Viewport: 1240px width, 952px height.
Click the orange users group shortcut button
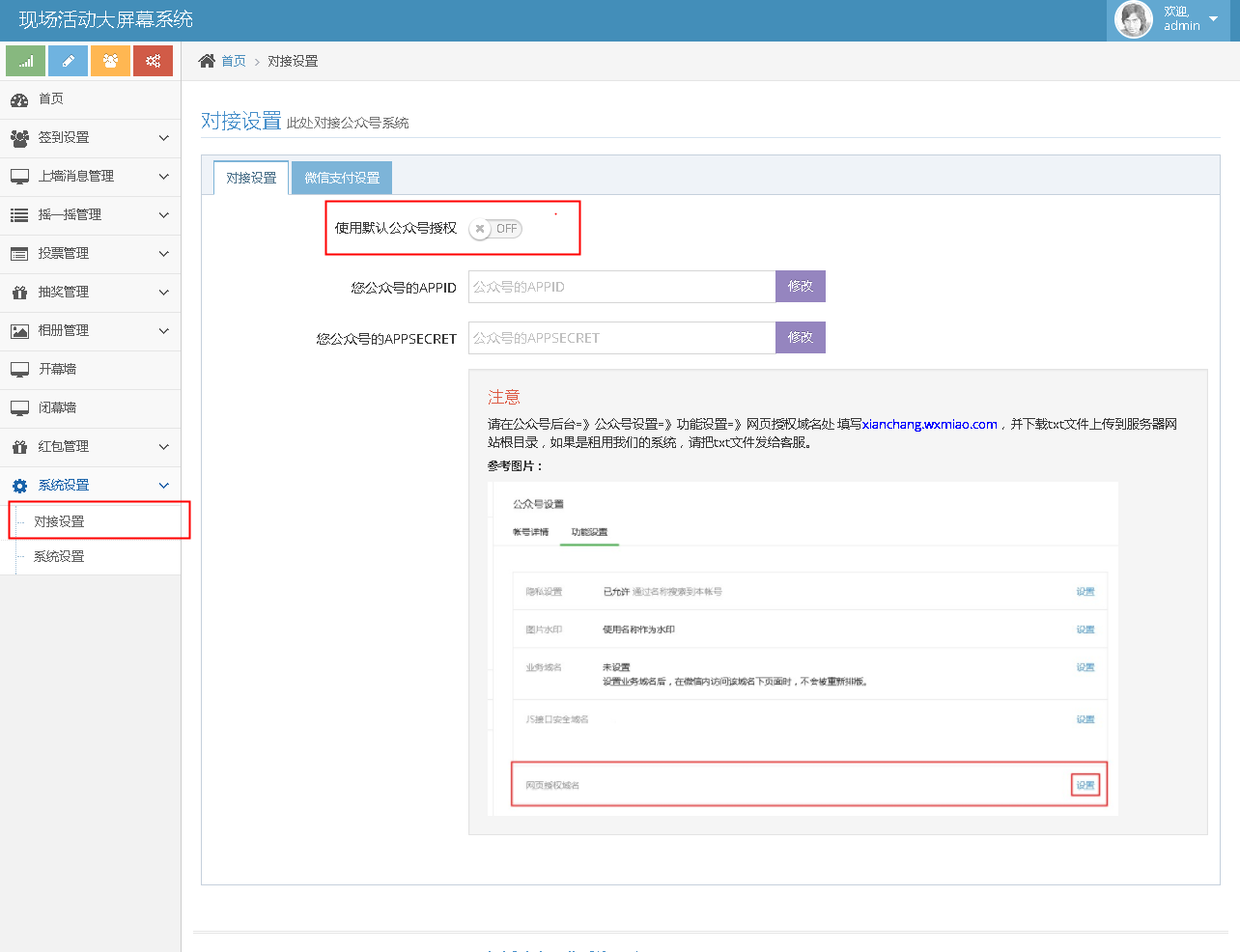click(110, 61)
